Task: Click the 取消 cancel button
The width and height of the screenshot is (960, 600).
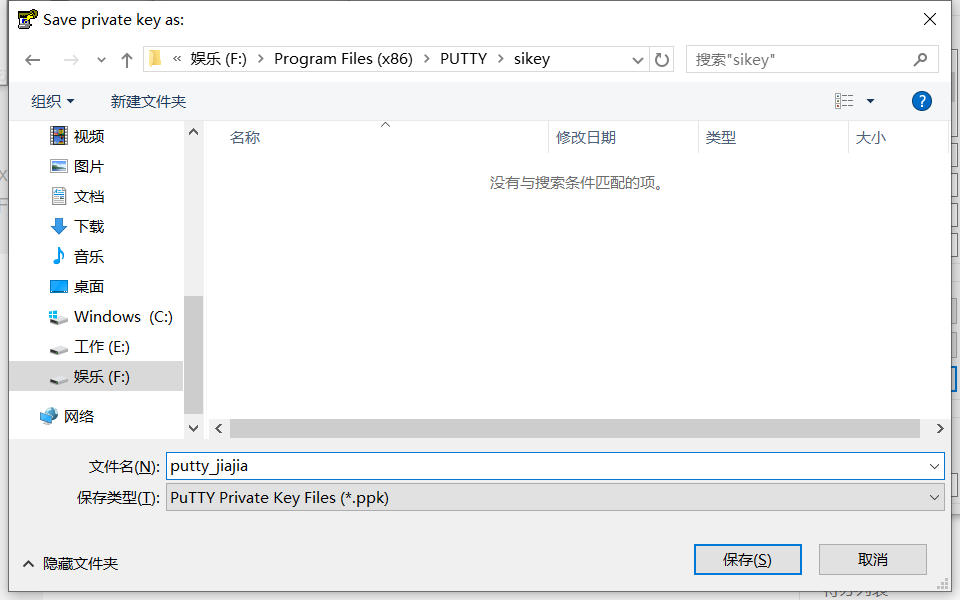Action: [872, 559]
